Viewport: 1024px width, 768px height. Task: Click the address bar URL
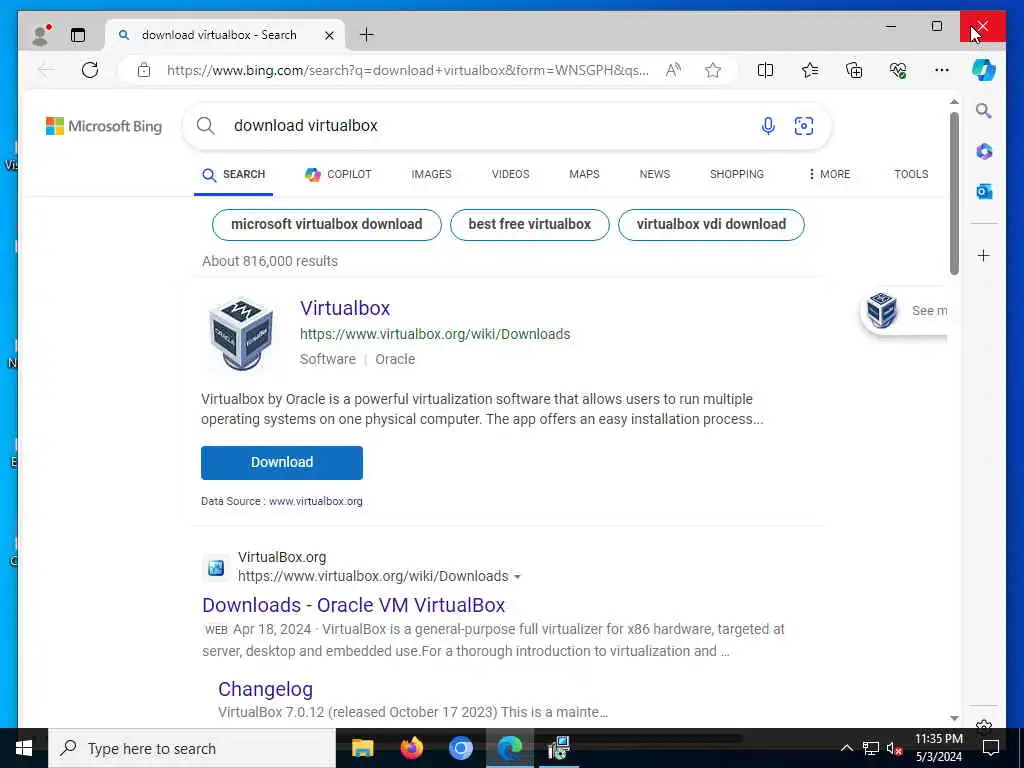[x=408, y=70]
